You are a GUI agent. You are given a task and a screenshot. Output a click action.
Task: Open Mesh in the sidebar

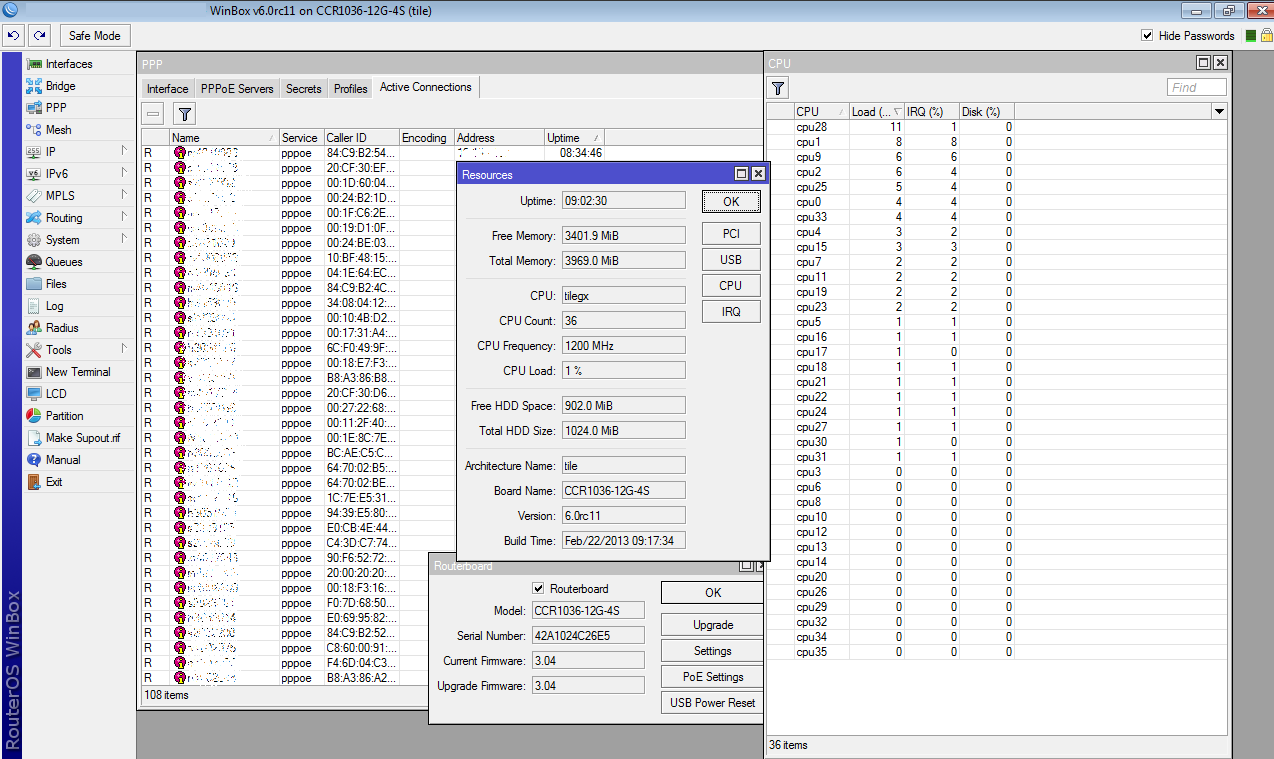coord(58,130)
